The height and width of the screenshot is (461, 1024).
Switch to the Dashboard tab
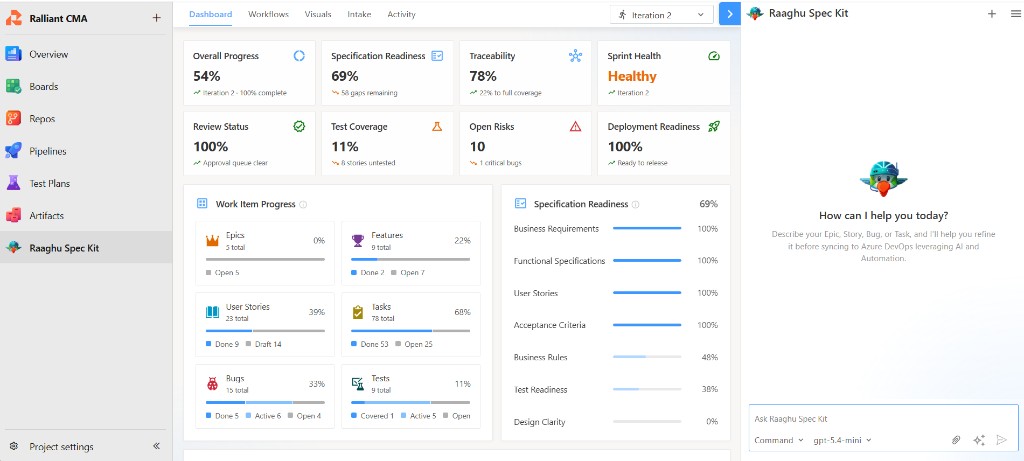pyautogui.click(x=210, y=14)
